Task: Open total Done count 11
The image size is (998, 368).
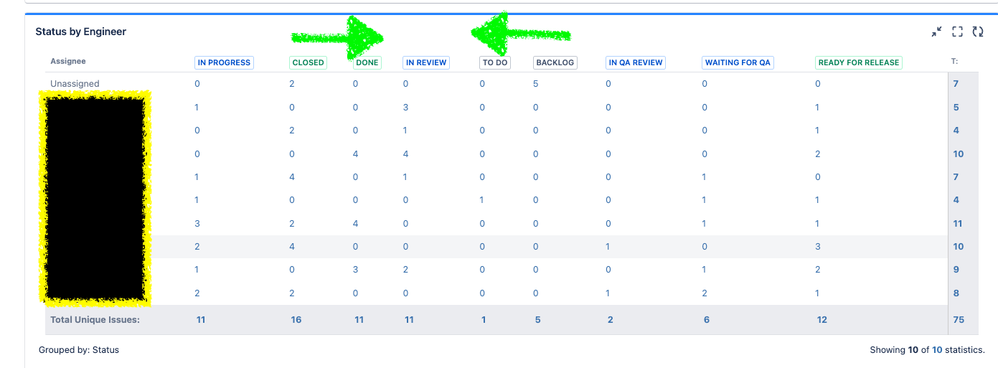Action: click(359, 320)
